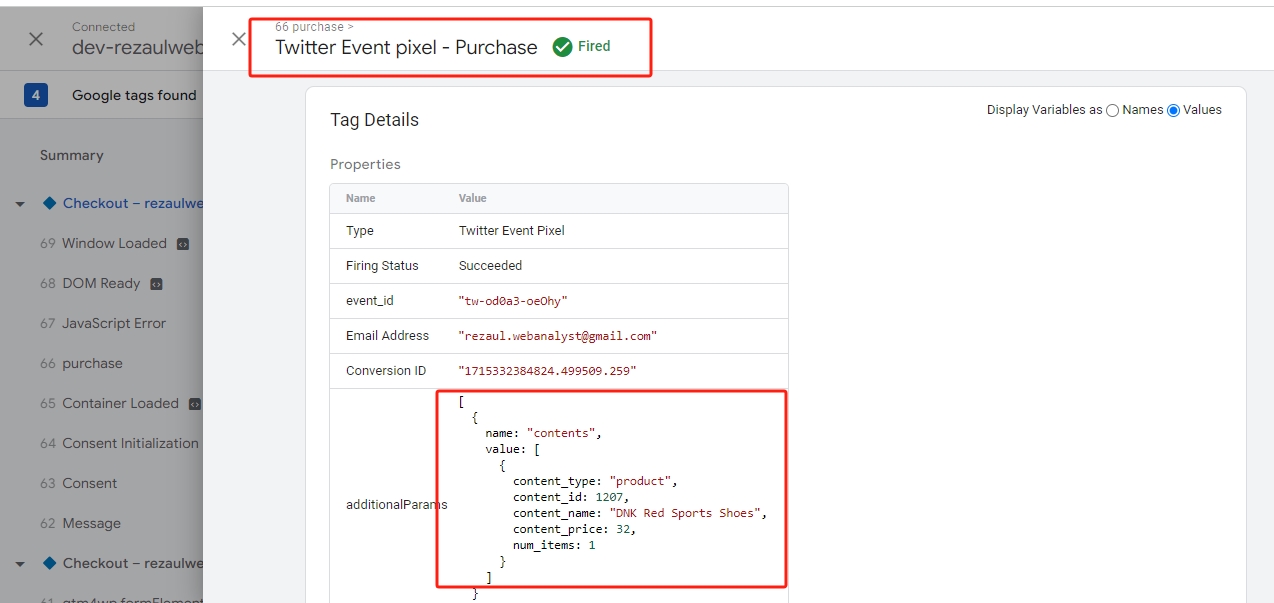Click the email value rezaul.webanalyst@gmail.com
The width and height of the screenshot is (1274, 603).
pos(558,336)
